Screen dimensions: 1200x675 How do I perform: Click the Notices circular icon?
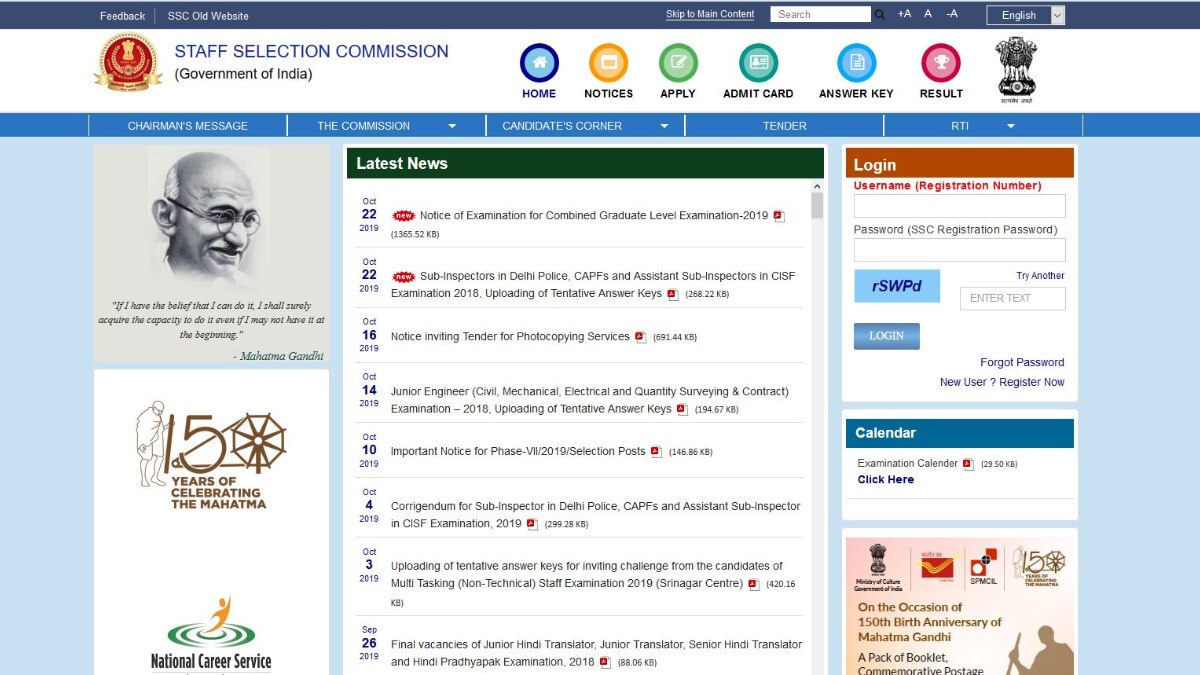coord(608,63)
